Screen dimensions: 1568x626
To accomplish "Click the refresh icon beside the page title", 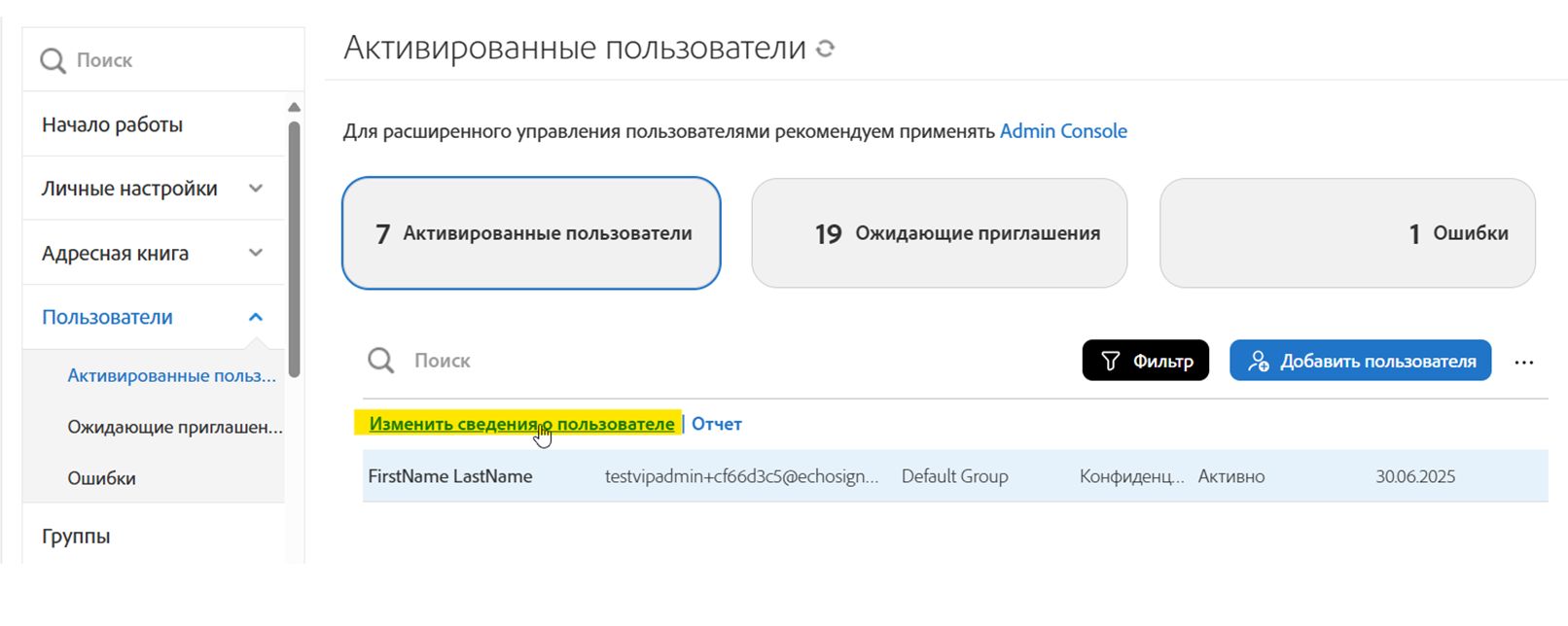I will 826,49.
